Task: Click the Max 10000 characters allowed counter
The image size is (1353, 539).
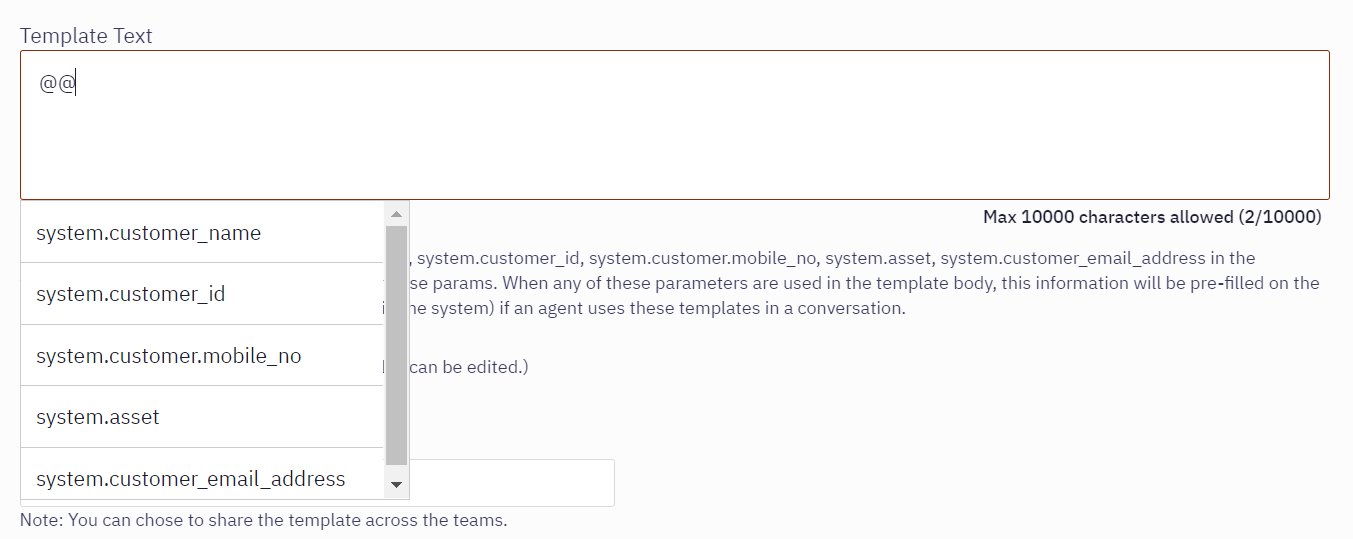Action: click(1152, 217)
